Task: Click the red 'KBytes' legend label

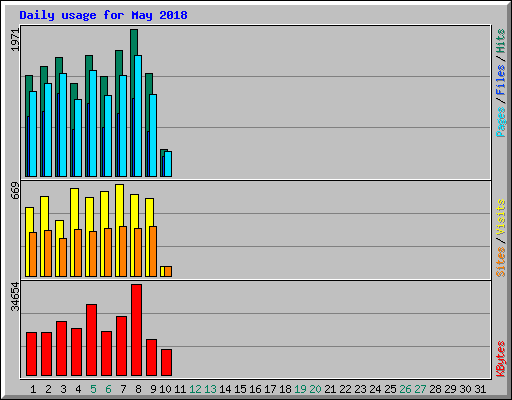Action: pos(500,359)
